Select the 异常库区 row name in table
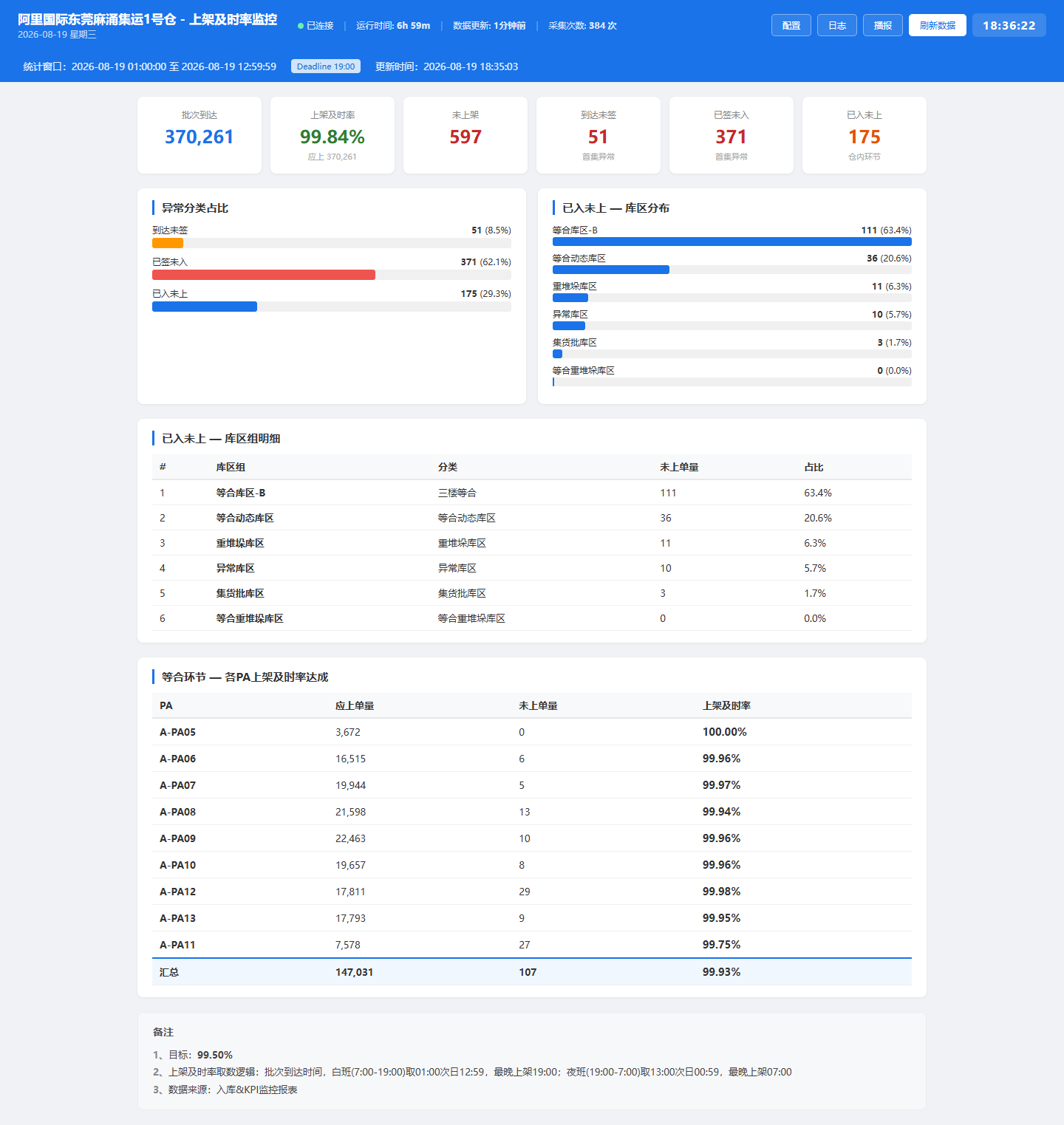 click(x=235, y=568)
